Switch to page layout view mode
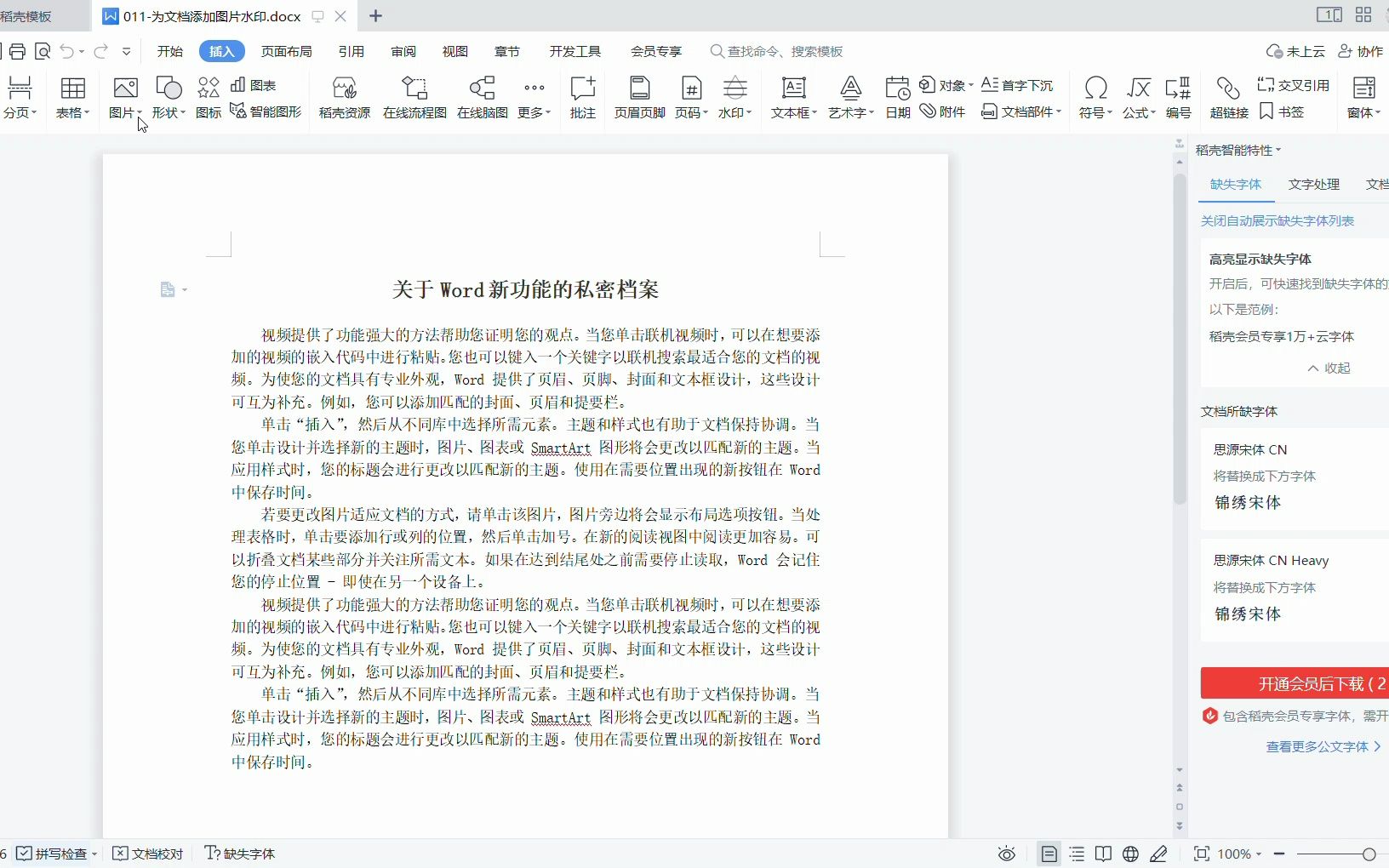The width and height of the screenshot is (1389, 868). point(1049,854)
